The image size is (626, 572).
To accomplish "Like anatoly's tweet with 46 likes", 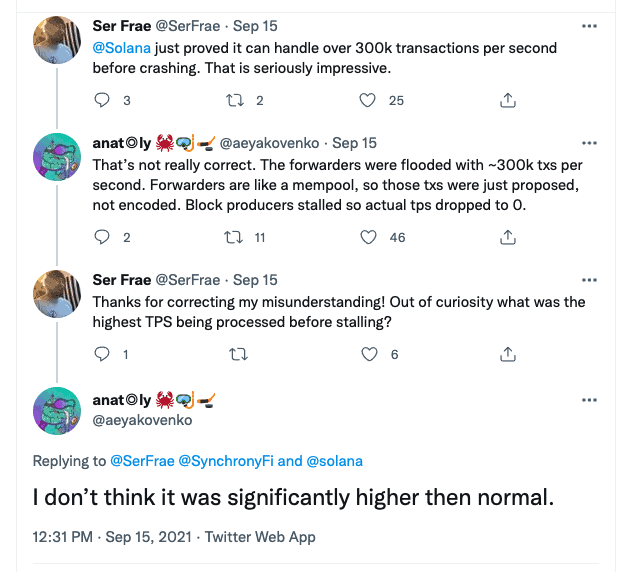I will tap(368, 237).
